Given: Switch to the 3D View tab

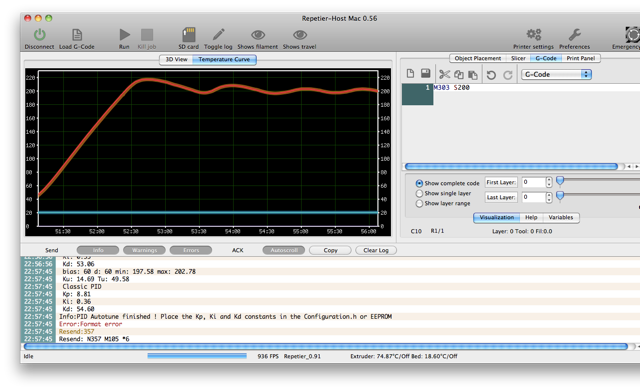Looking at the screenshot, I should 176,60.
